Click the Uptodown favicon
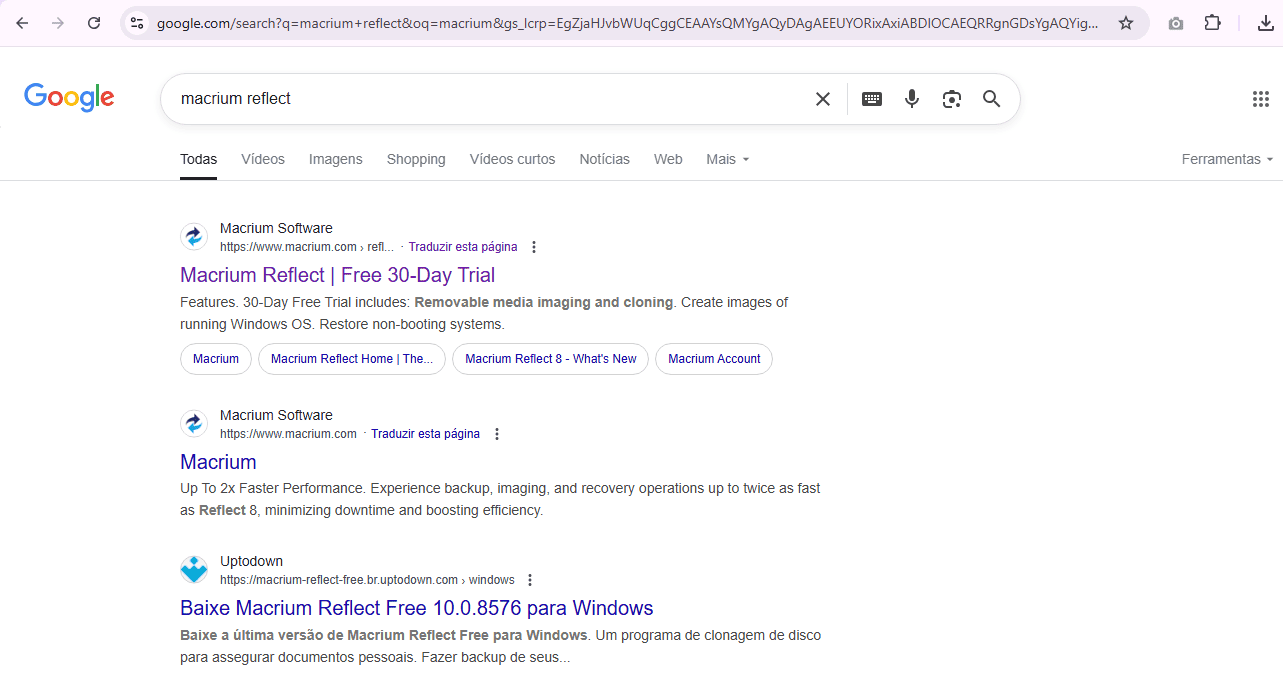The height and width of the screenshot is (686, 1283). (194, 570)
